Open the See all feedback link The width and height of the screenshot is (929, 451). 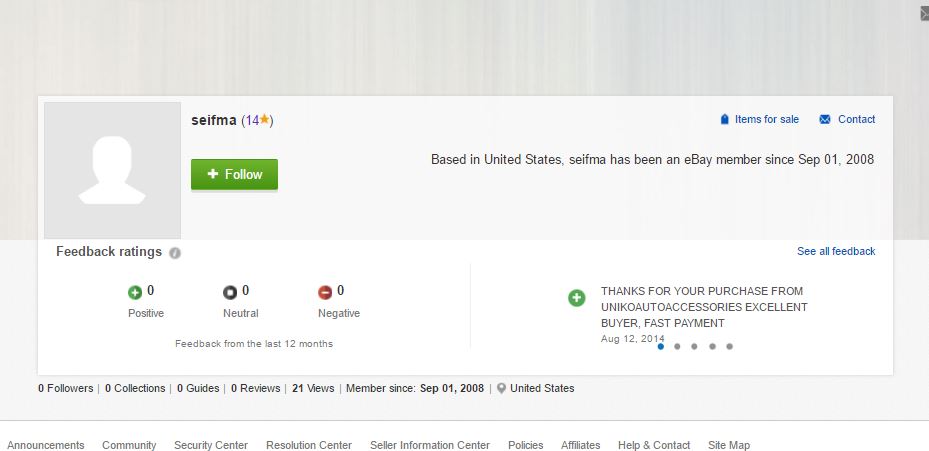pos(836,251)
